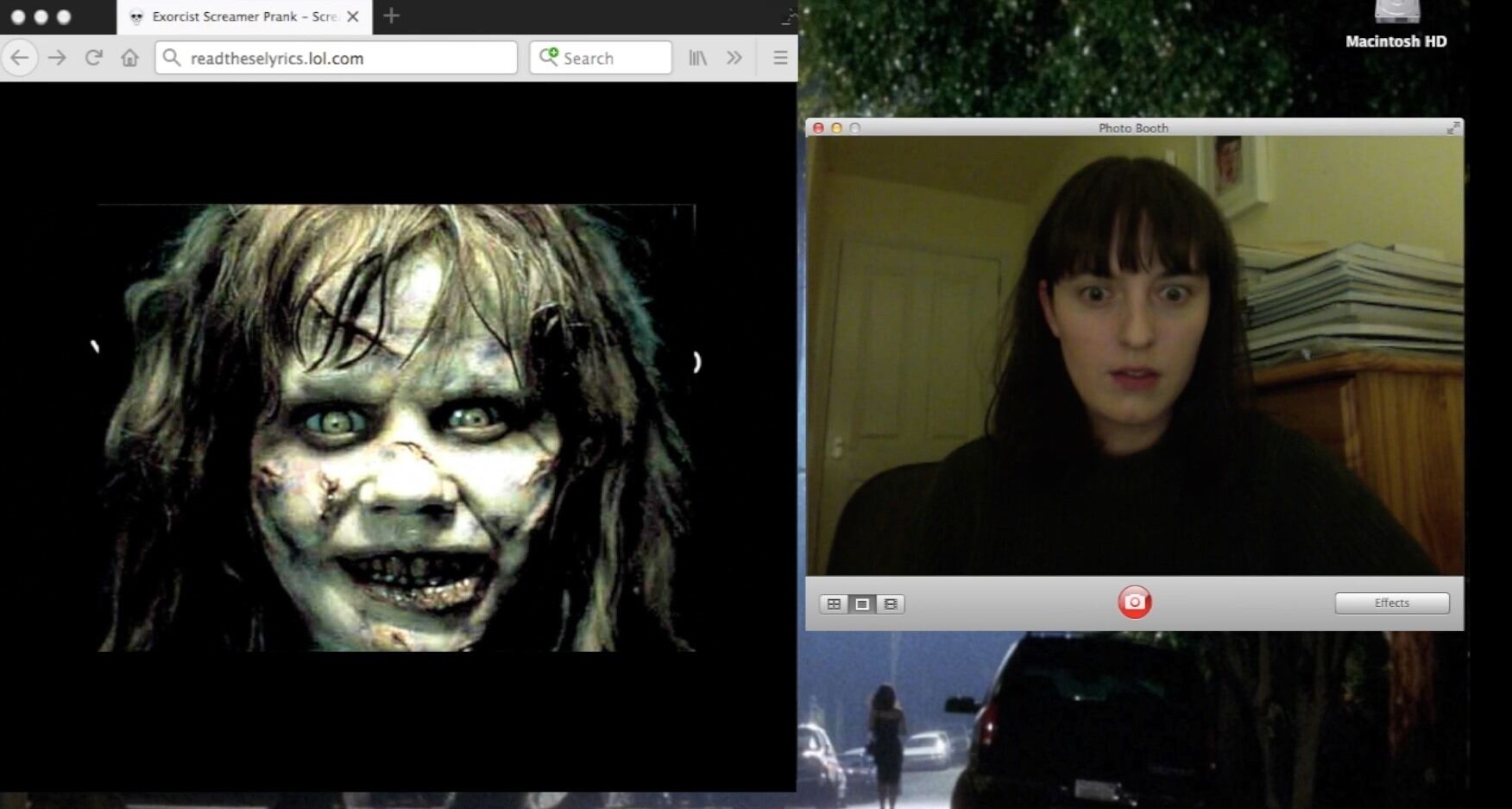Click the Macintosh HD label

coord(1396,41)
